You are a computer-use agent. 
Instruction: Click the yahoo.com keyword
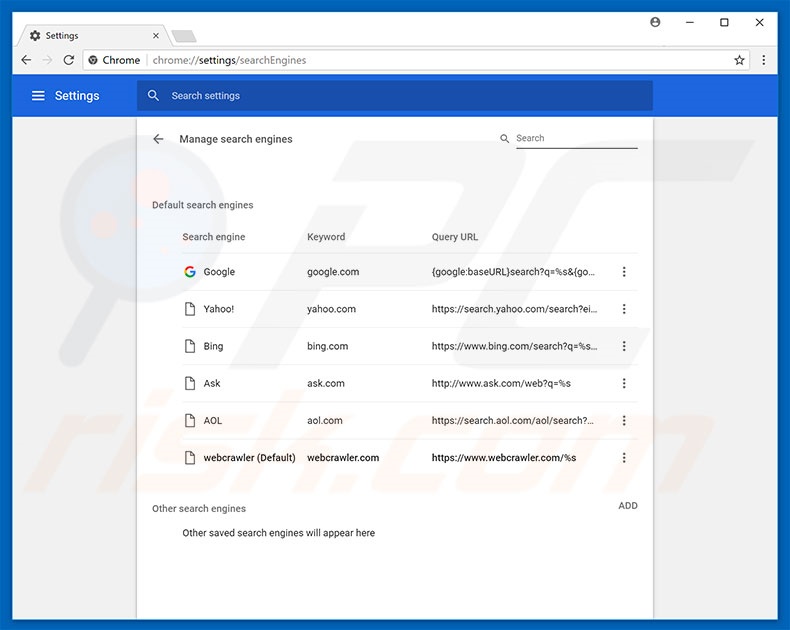tap(332, 309)
